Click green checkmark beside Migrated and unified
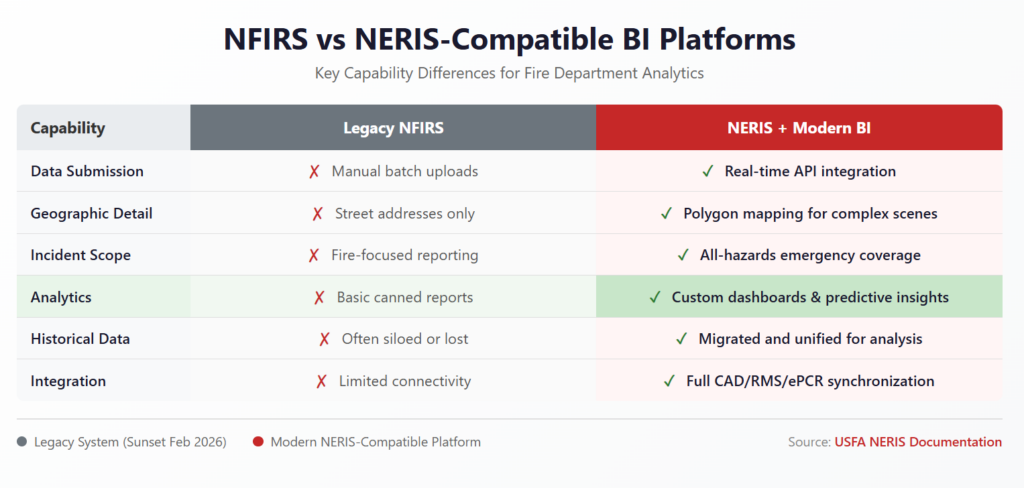The image size is (1024, 488). (681, 340)
